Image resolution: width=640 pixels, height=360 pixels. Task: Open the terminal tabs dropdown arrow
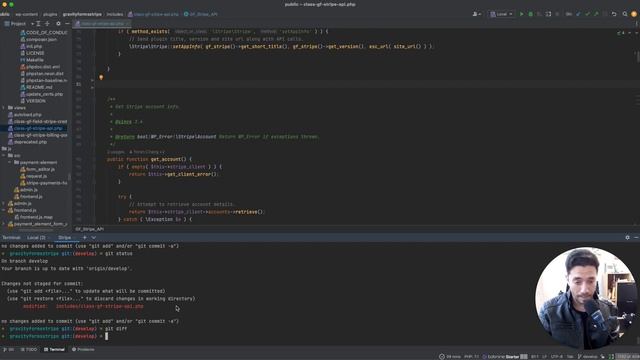(93, 238)
